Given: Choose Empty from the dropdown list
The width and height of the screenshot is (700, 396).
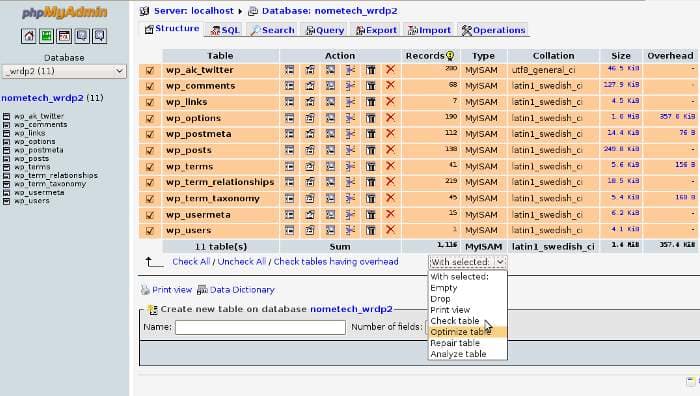Looking at the screenshot, I should [x=467, y=288].
